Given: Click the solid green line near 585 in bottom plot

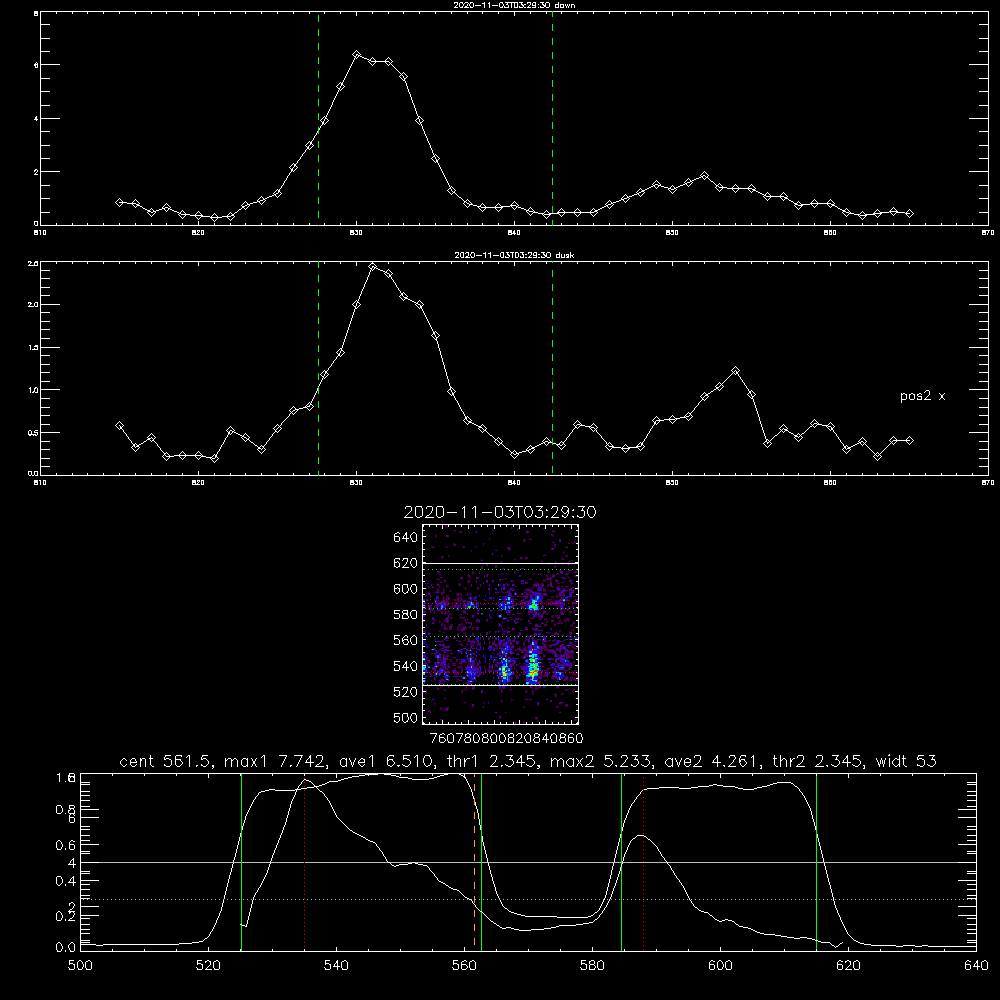Looking at the screenshot, I should point(622,861).
